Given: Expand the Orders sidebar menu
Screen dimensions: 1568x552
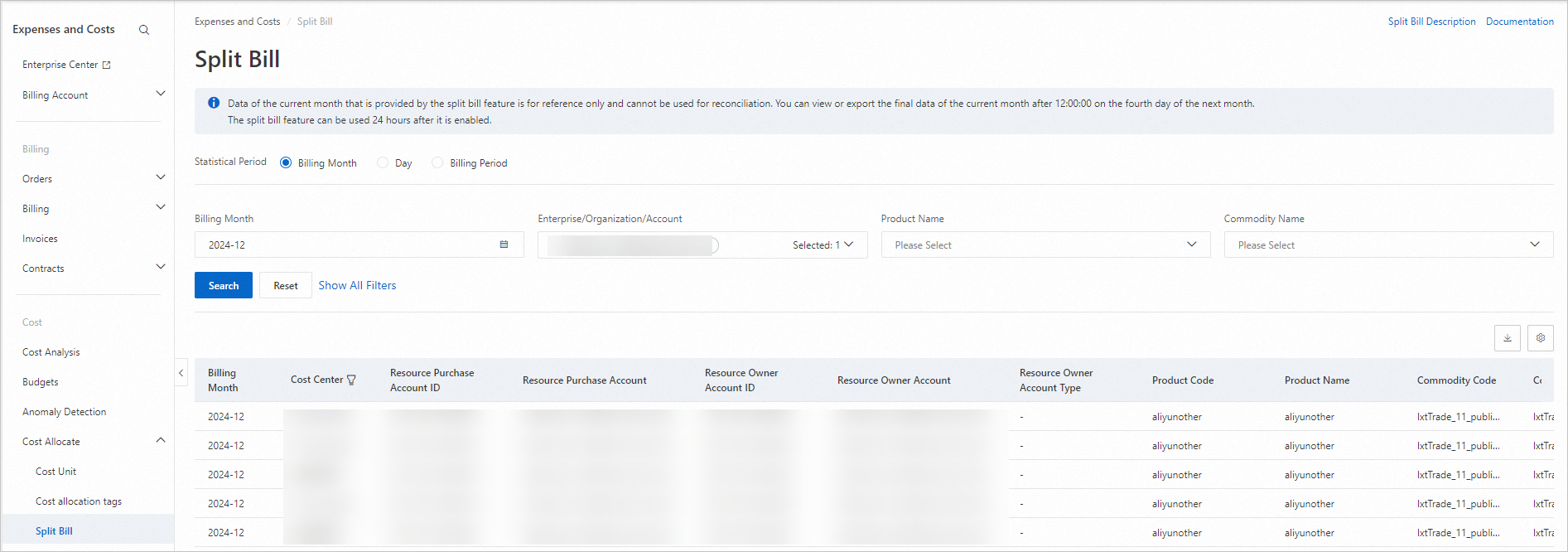Looking at the screenshot, I should click(161, 177).
